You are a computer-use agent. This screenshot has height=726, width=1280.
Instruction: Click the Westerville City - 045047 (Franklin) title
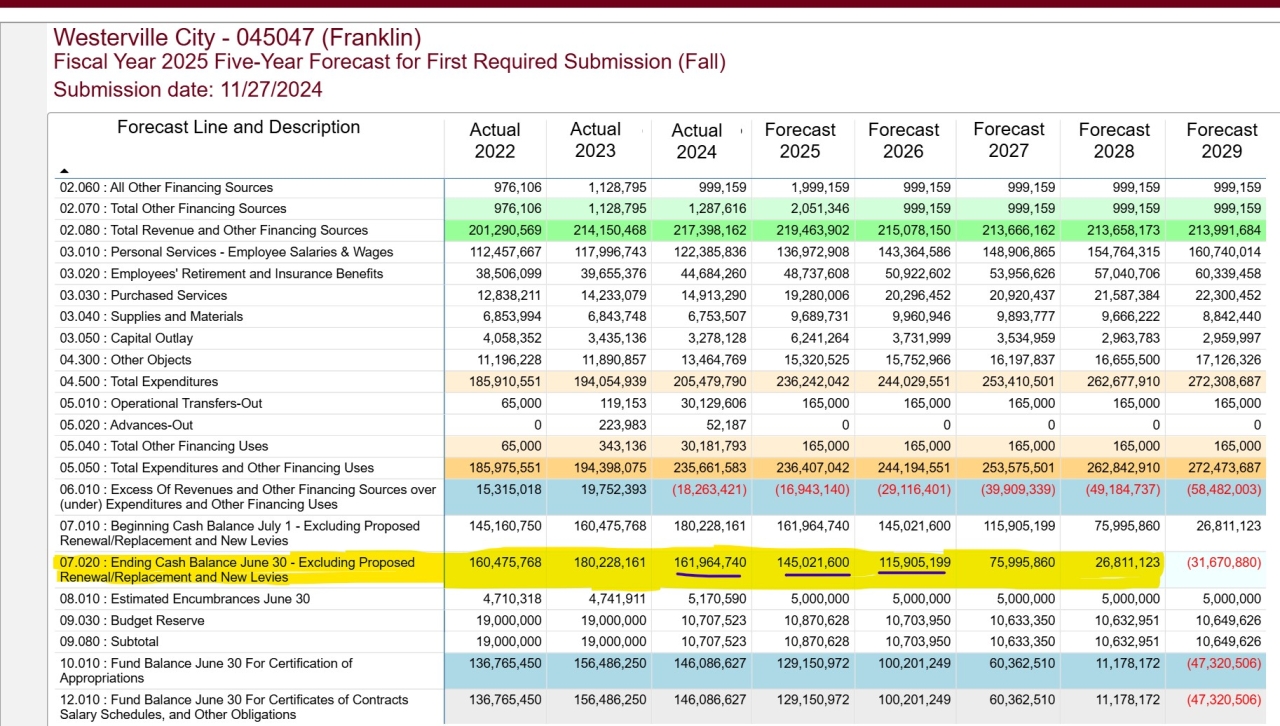pos(237,38)
